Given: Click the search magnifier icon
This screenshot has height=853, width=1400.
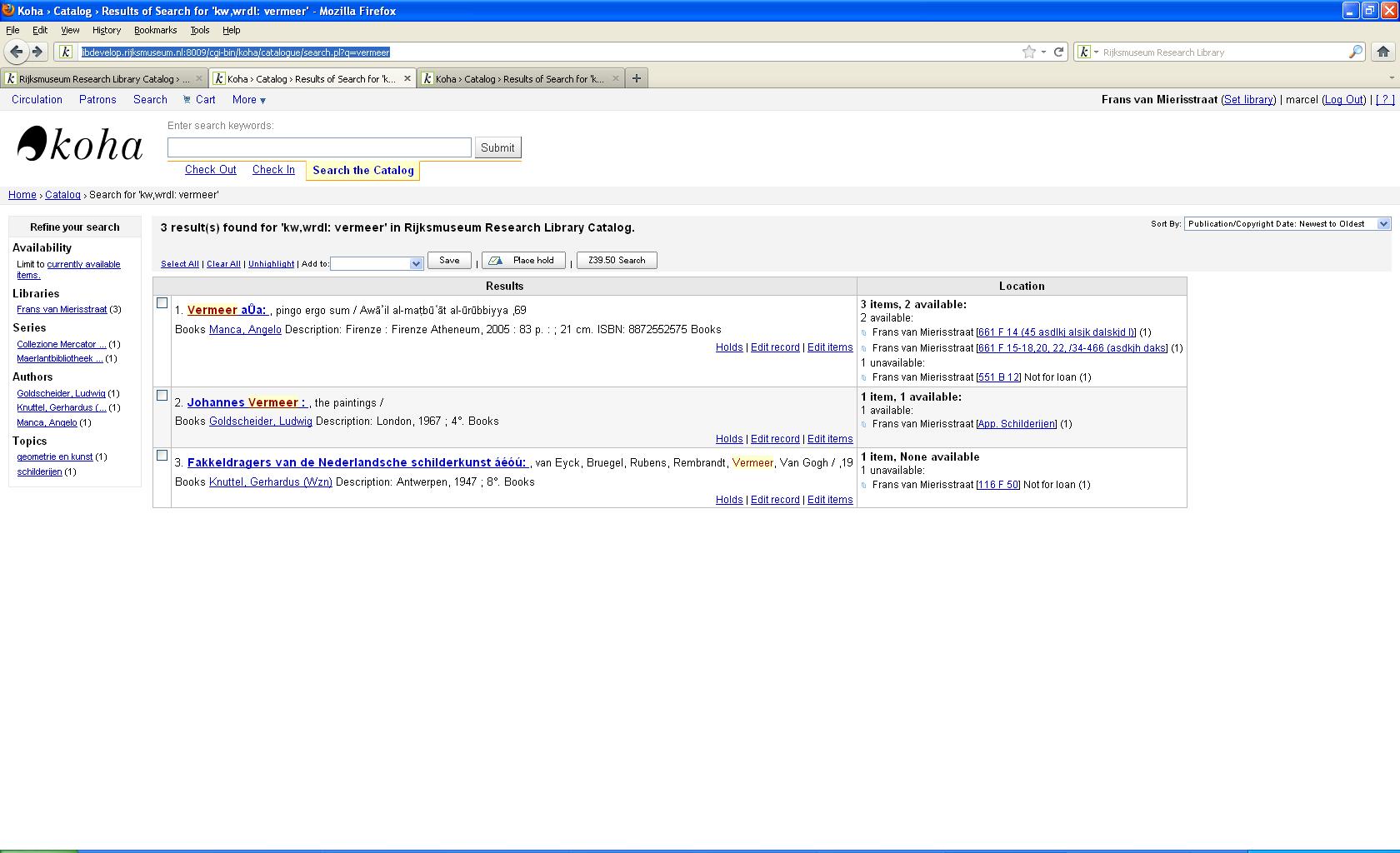Looking at the screenshot, I should pyautogui.click(x=1356, y=52).
